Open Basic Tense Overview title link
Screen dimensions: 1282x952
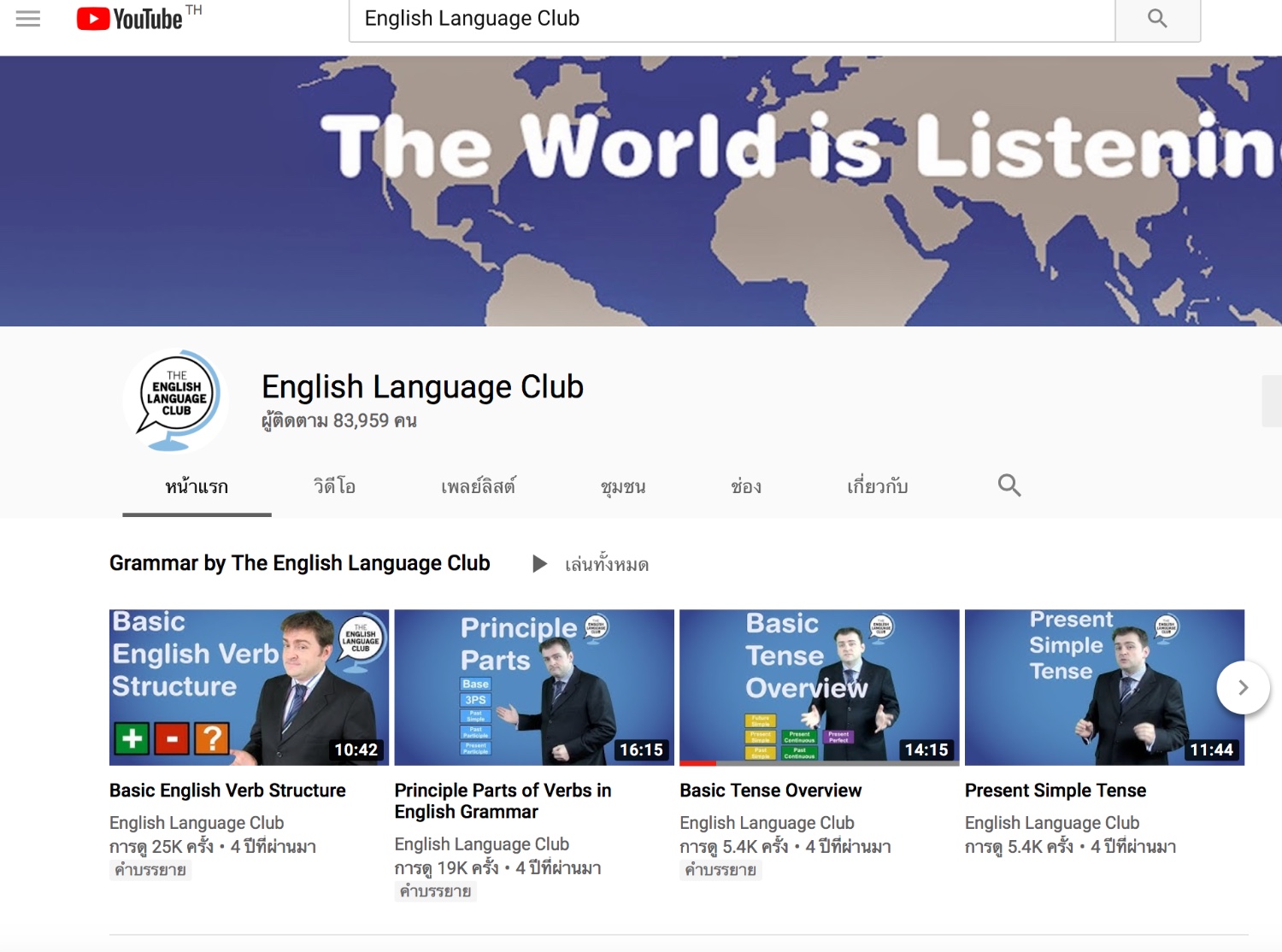click(x=771, y=790)
